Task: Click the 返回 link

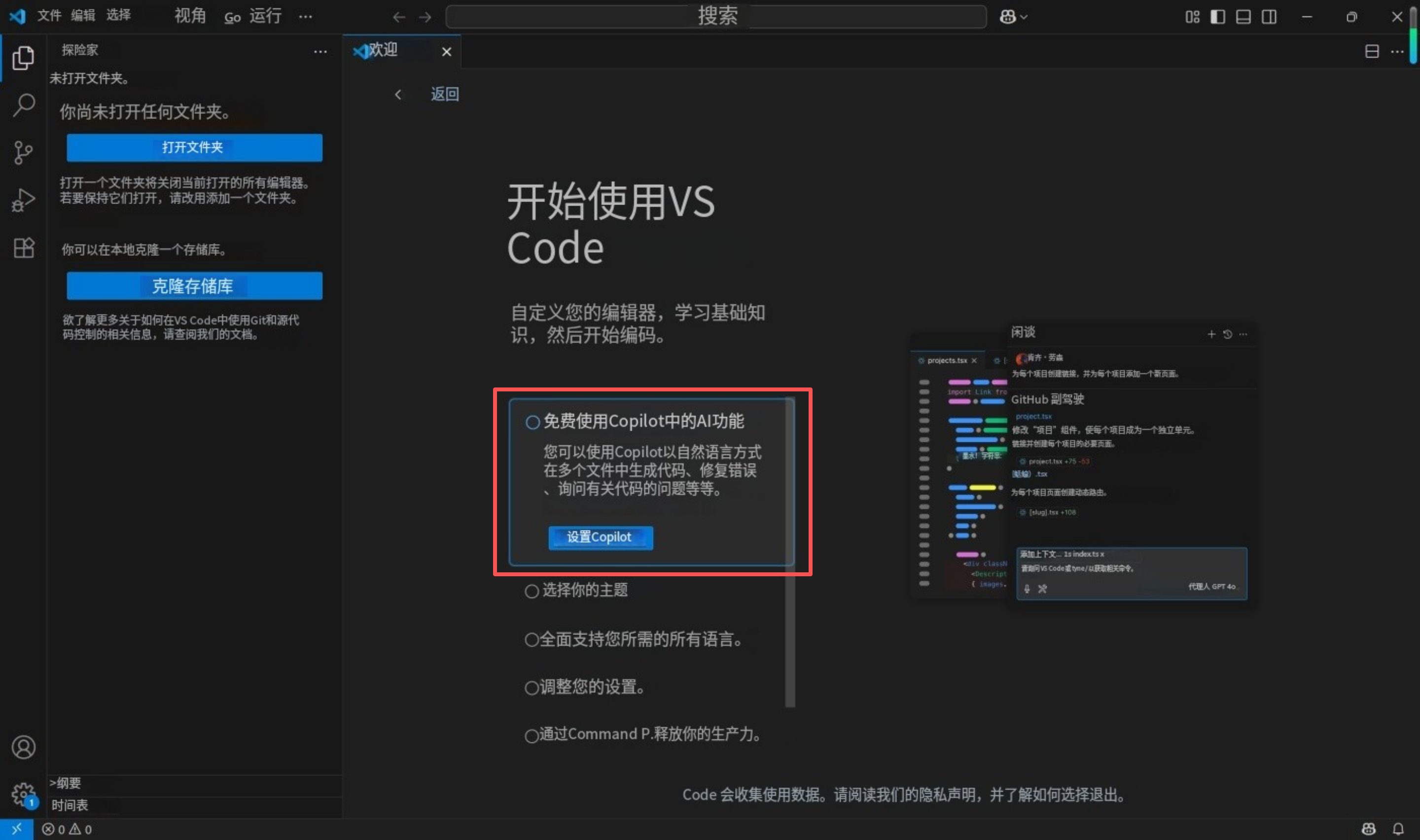Action: click(445, 95)
